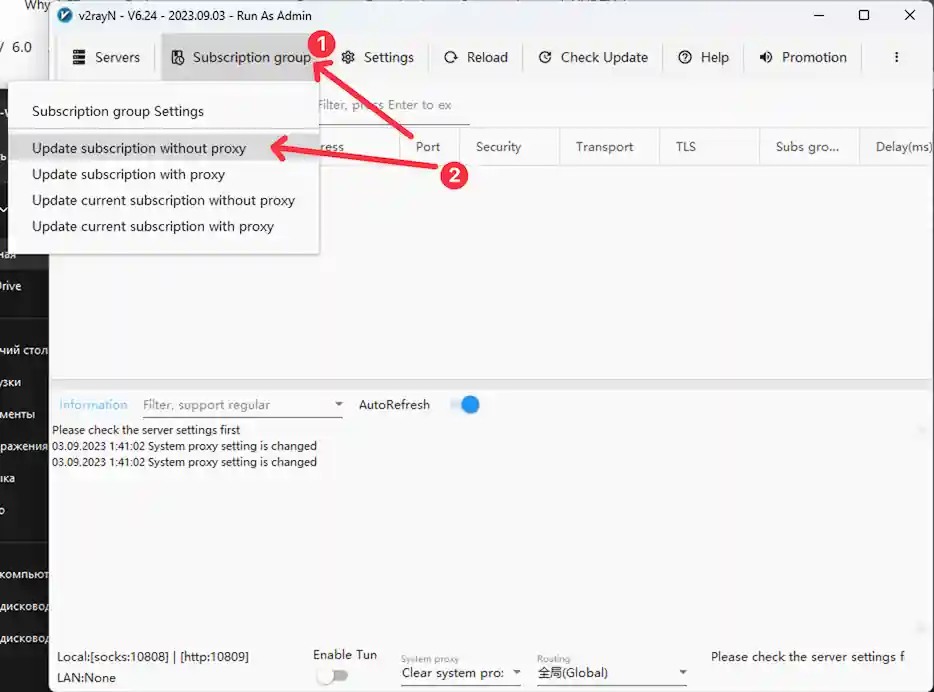
Task: Enable the Tun mode switch
Action: tap(332, 676)
